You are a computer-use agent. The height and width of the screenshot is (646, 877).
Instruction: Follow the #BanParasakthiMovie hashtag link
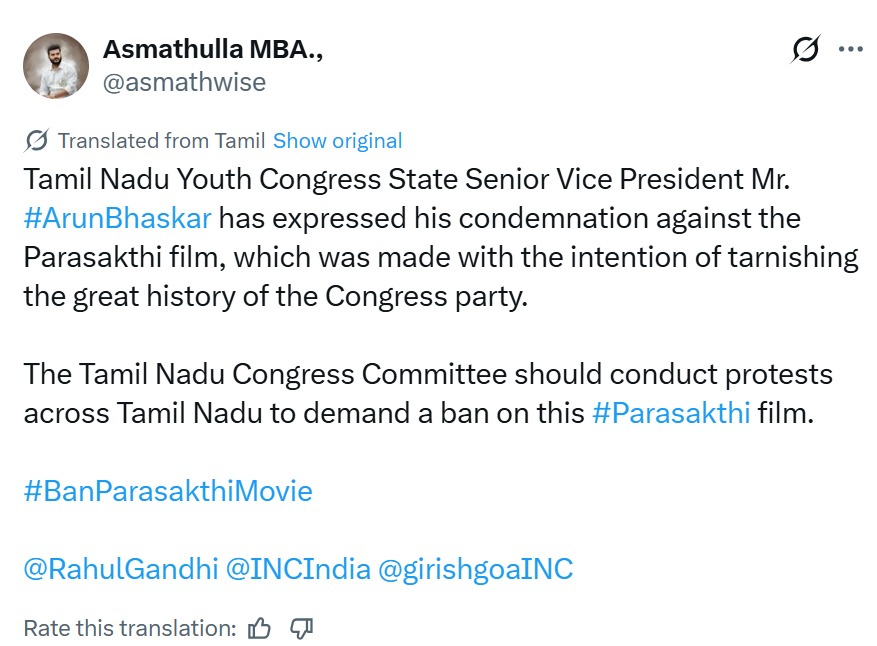pyautogui.click(x=168, y=491)
